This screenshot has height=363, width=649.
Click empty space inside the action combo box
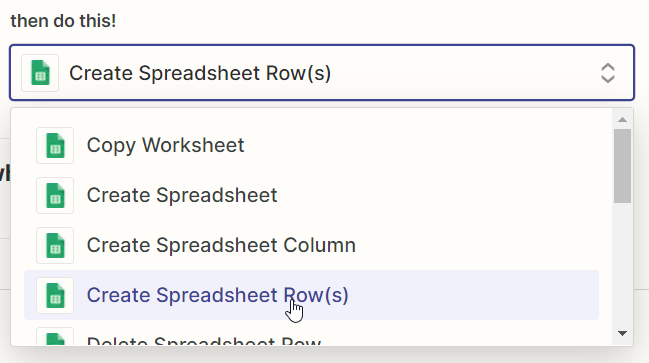[464, 73]
